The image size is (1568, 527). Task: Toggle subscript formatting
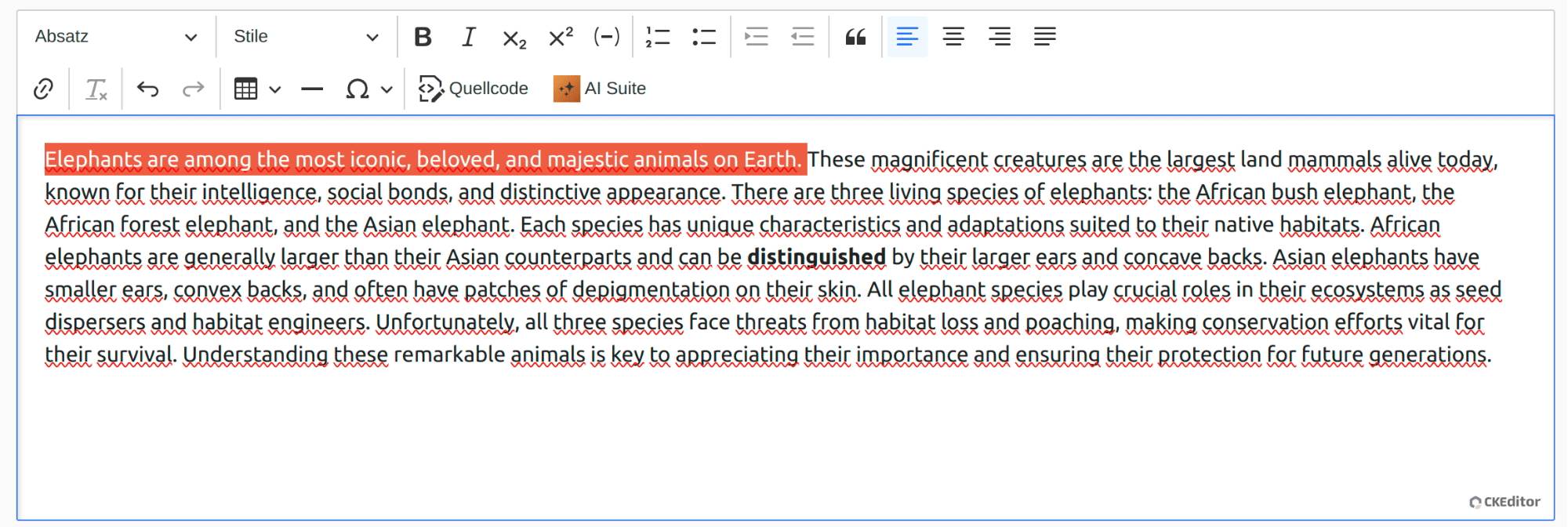pos(514,37)
